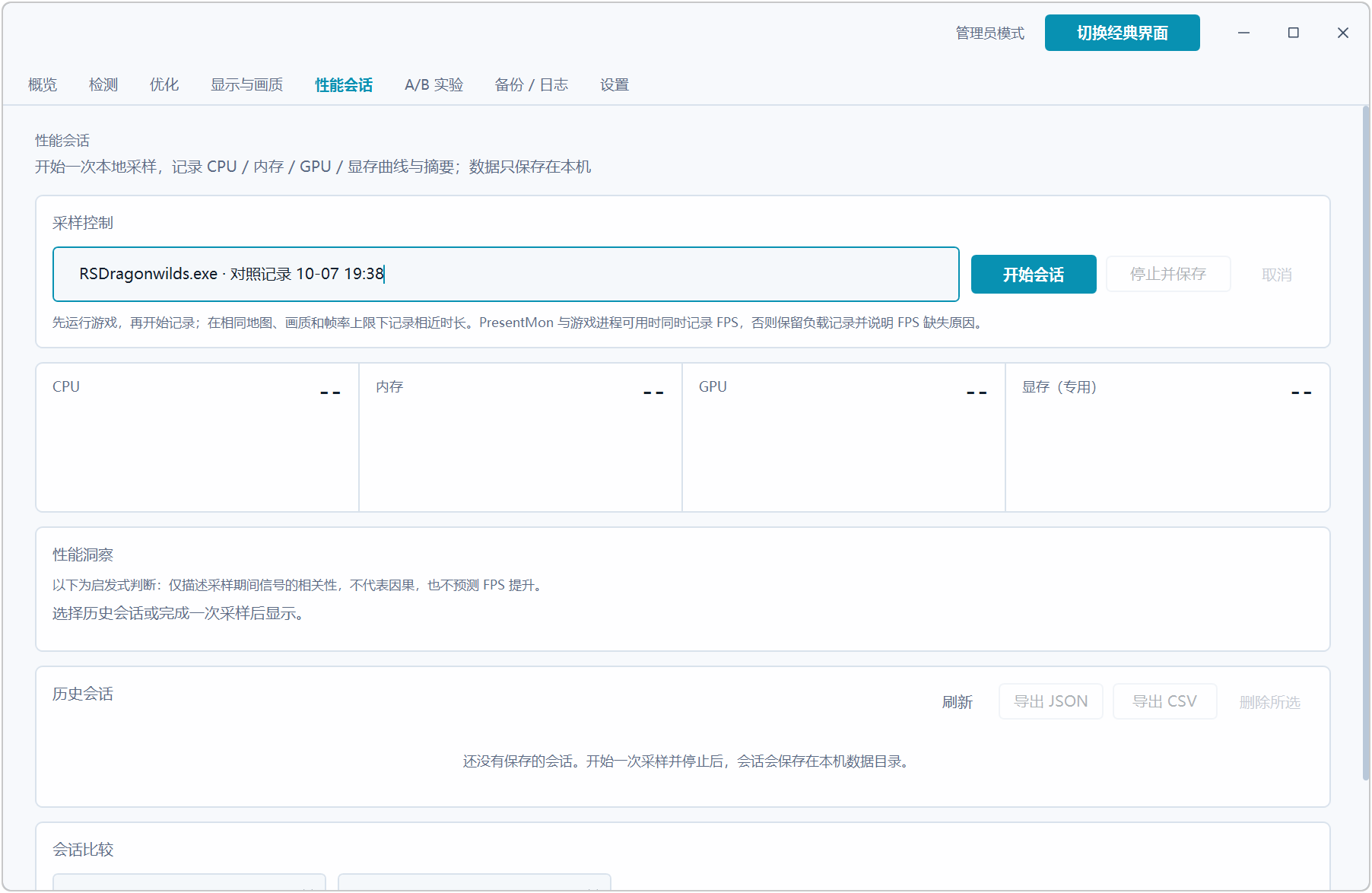This screenshot has width=1372, height=893.
Task: Click the 历史会话 heading
Action: pos(82,694)
